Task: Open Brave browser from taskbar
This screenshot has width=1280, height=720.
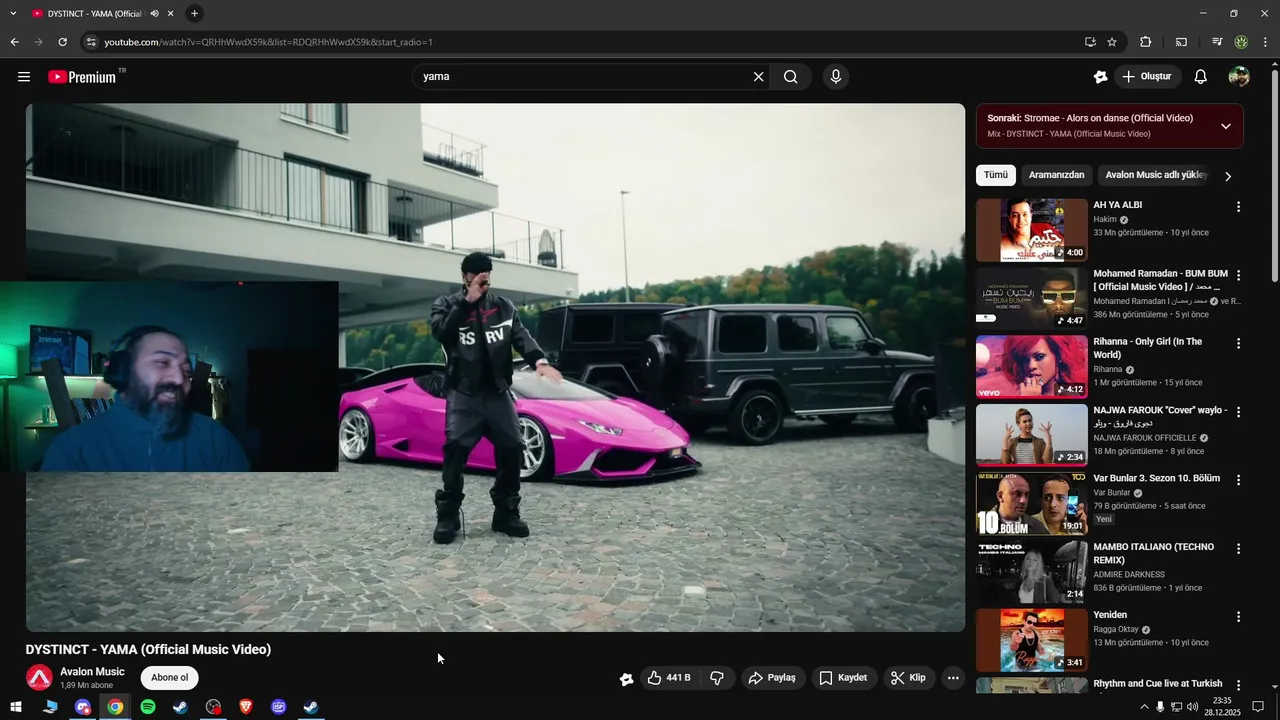Action: point(246,707)
